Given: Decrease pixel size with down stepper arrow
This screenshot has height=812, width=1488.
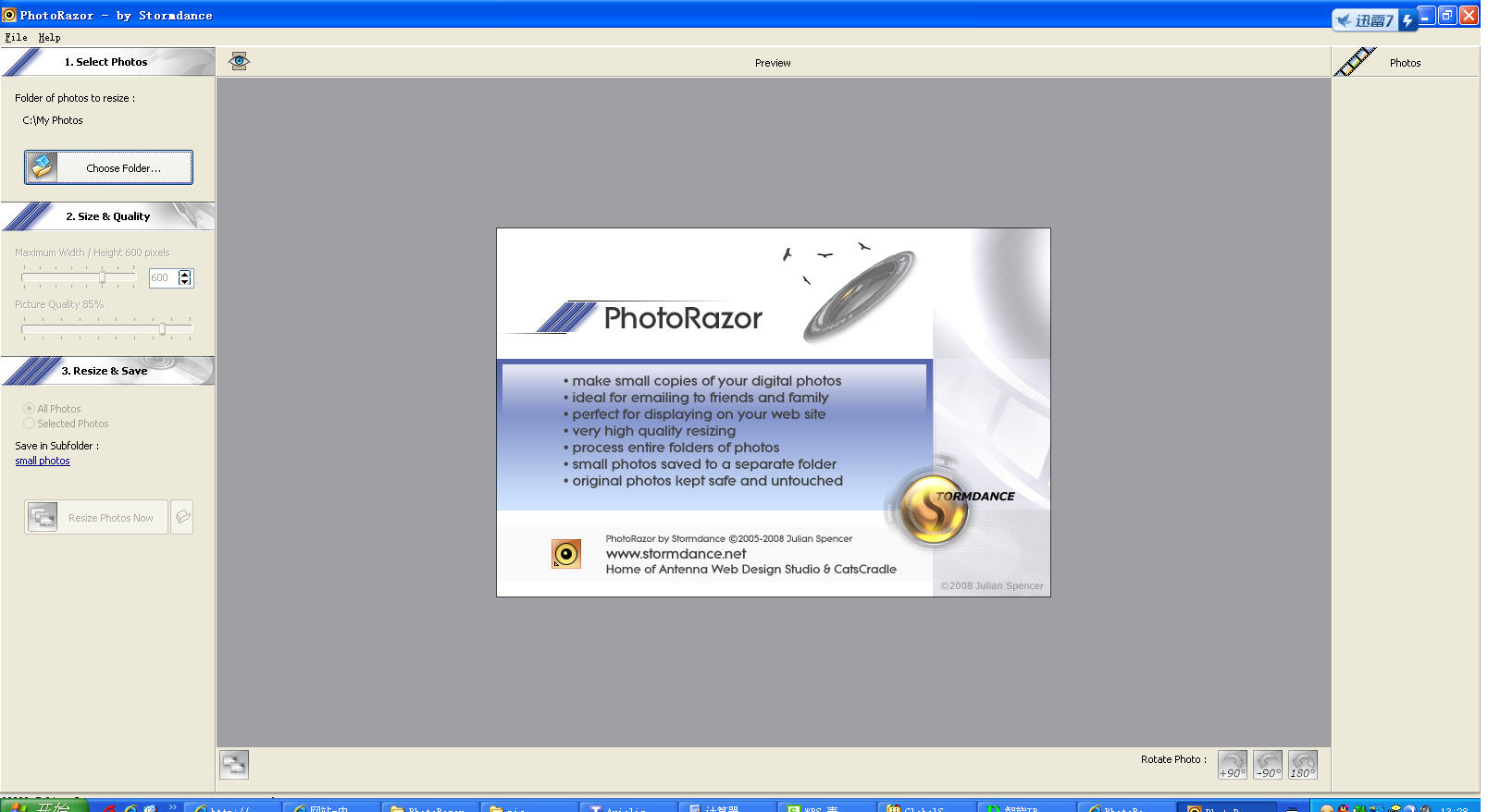Looking at the screenshot, I should click(185, 281).
